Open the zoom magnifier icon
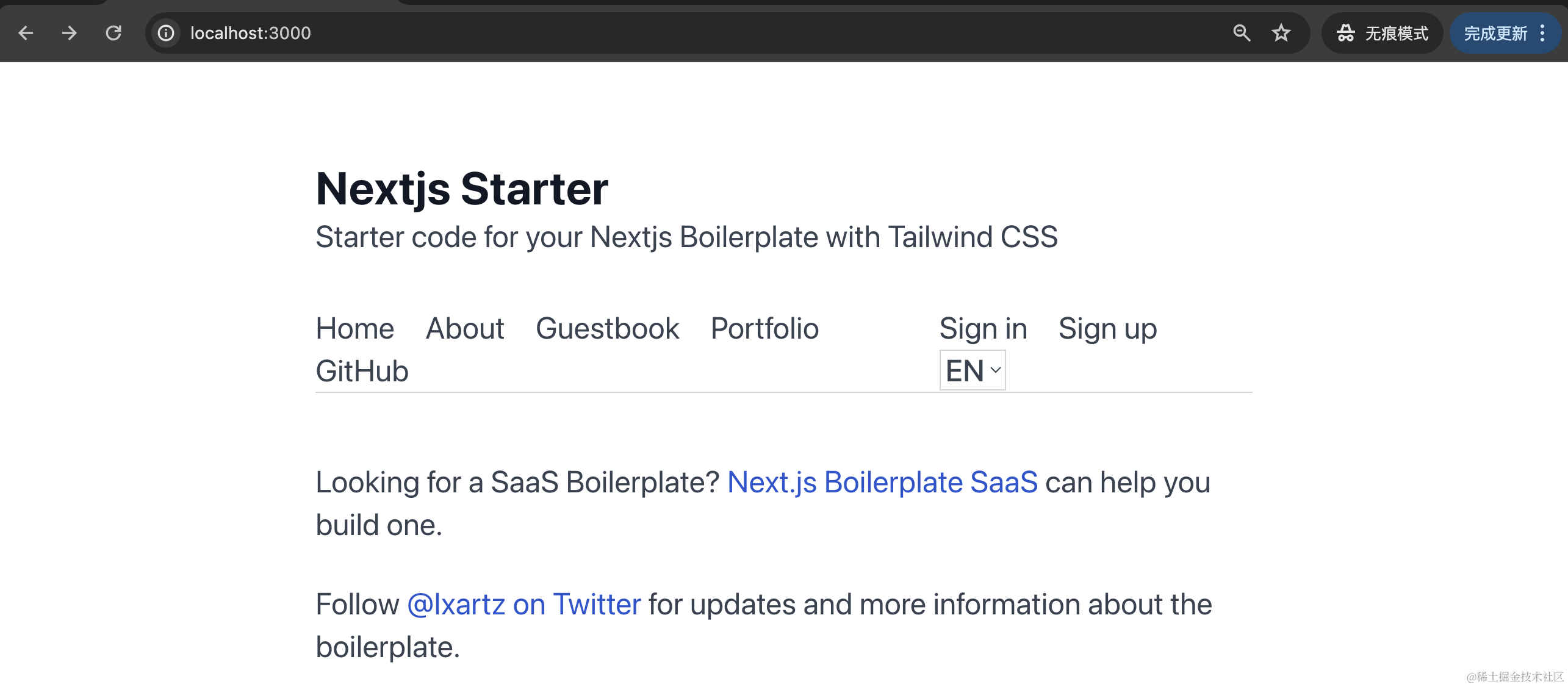 pos(1242,33)
